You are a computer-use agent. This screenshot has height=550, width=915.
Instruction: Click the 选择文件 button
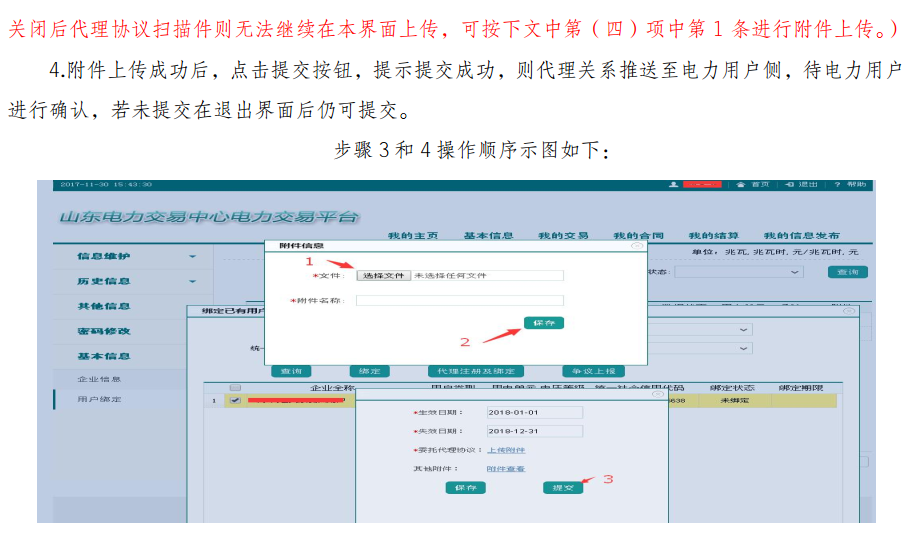click(383, 275)
